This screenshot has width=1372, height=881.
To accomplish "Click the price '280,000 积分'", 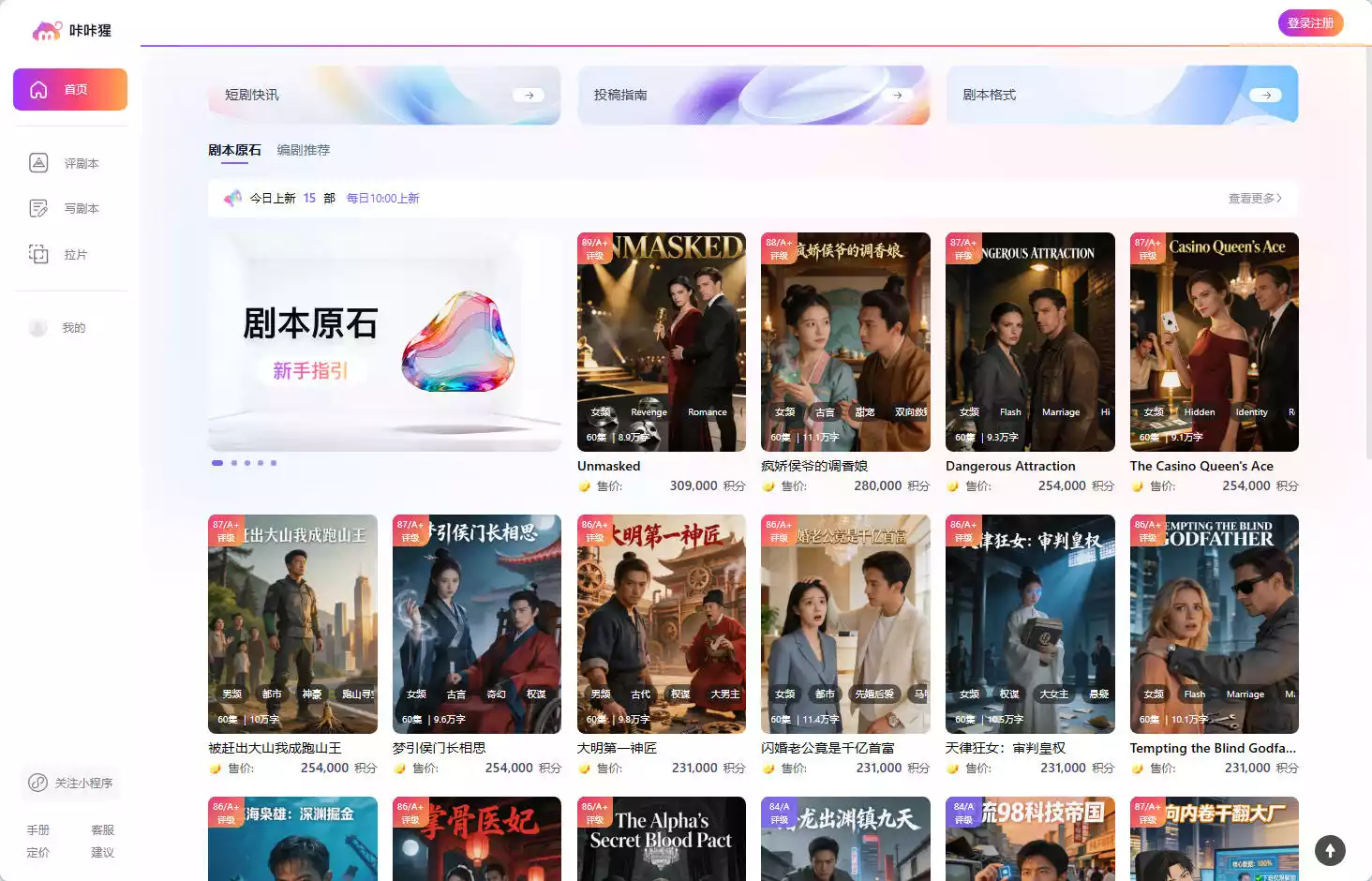I will coord(892,486).
